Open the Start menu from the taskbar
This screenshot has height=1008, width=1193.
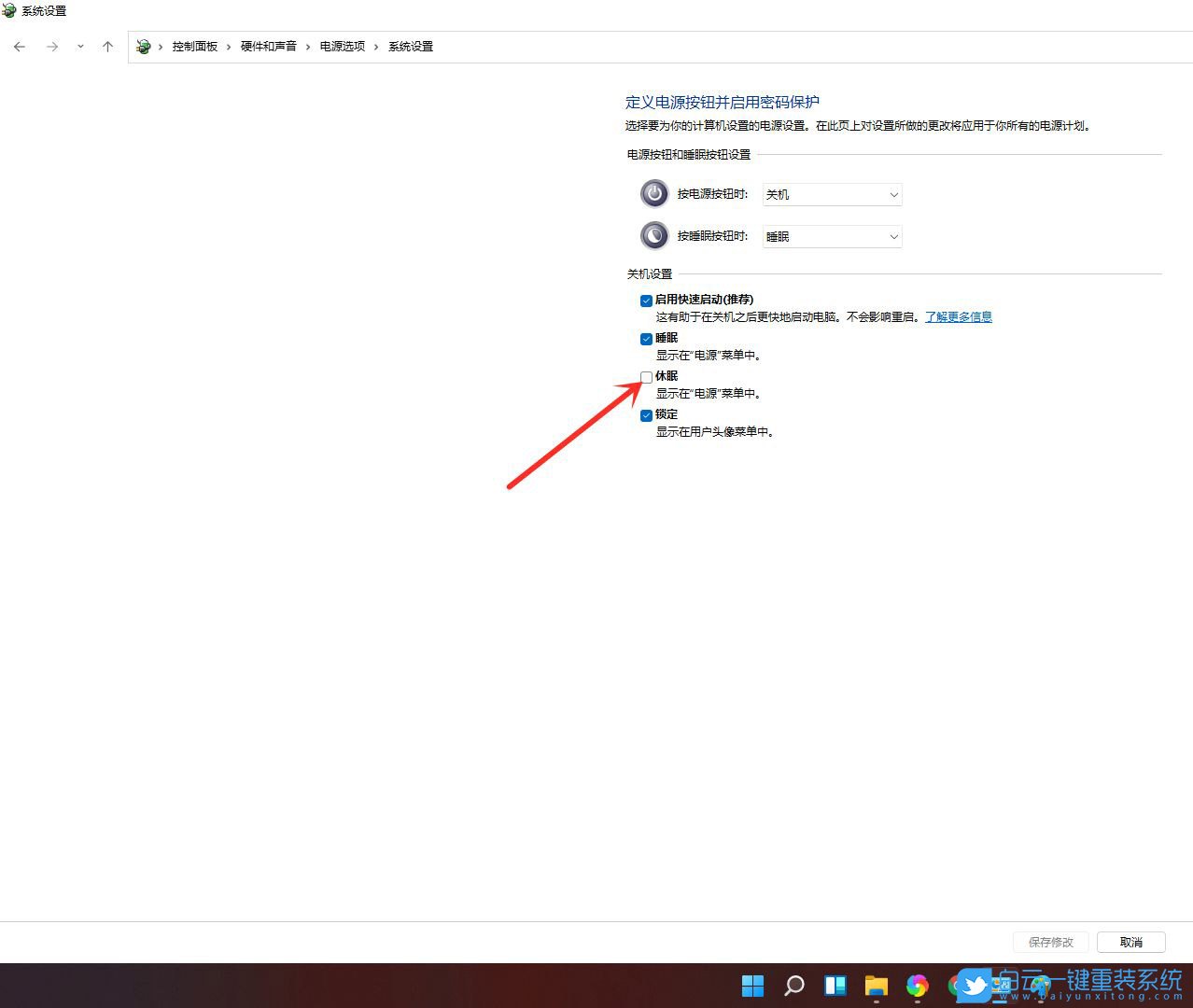(x=752, y=985)
